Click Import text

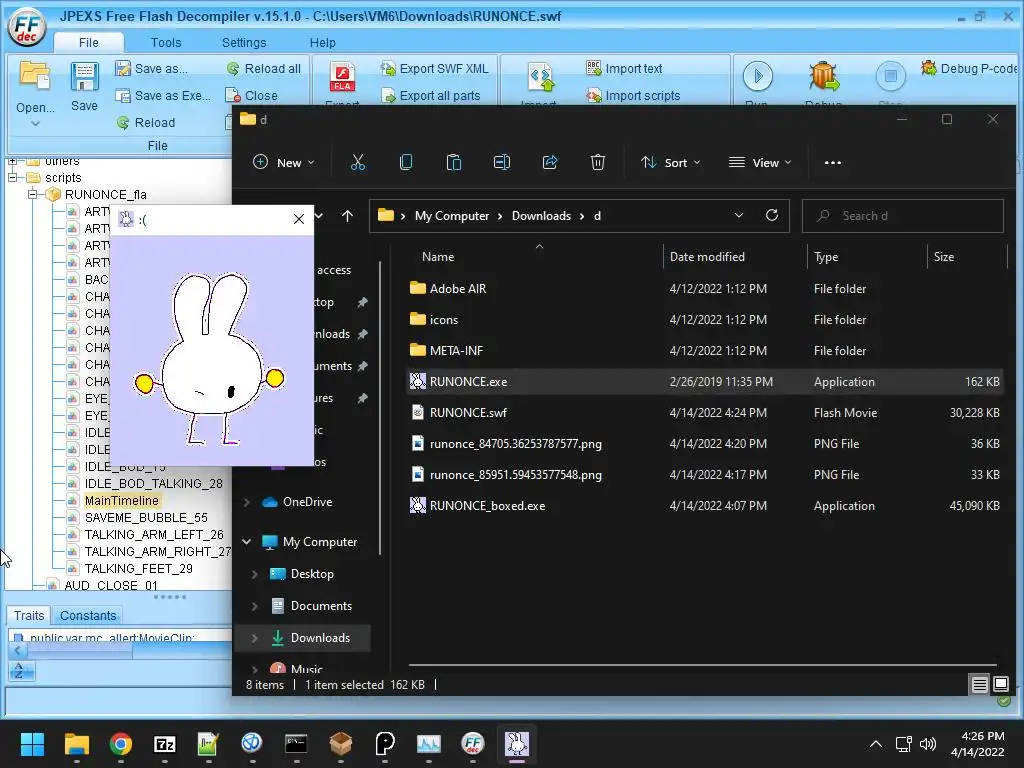[x=624, y=69]
